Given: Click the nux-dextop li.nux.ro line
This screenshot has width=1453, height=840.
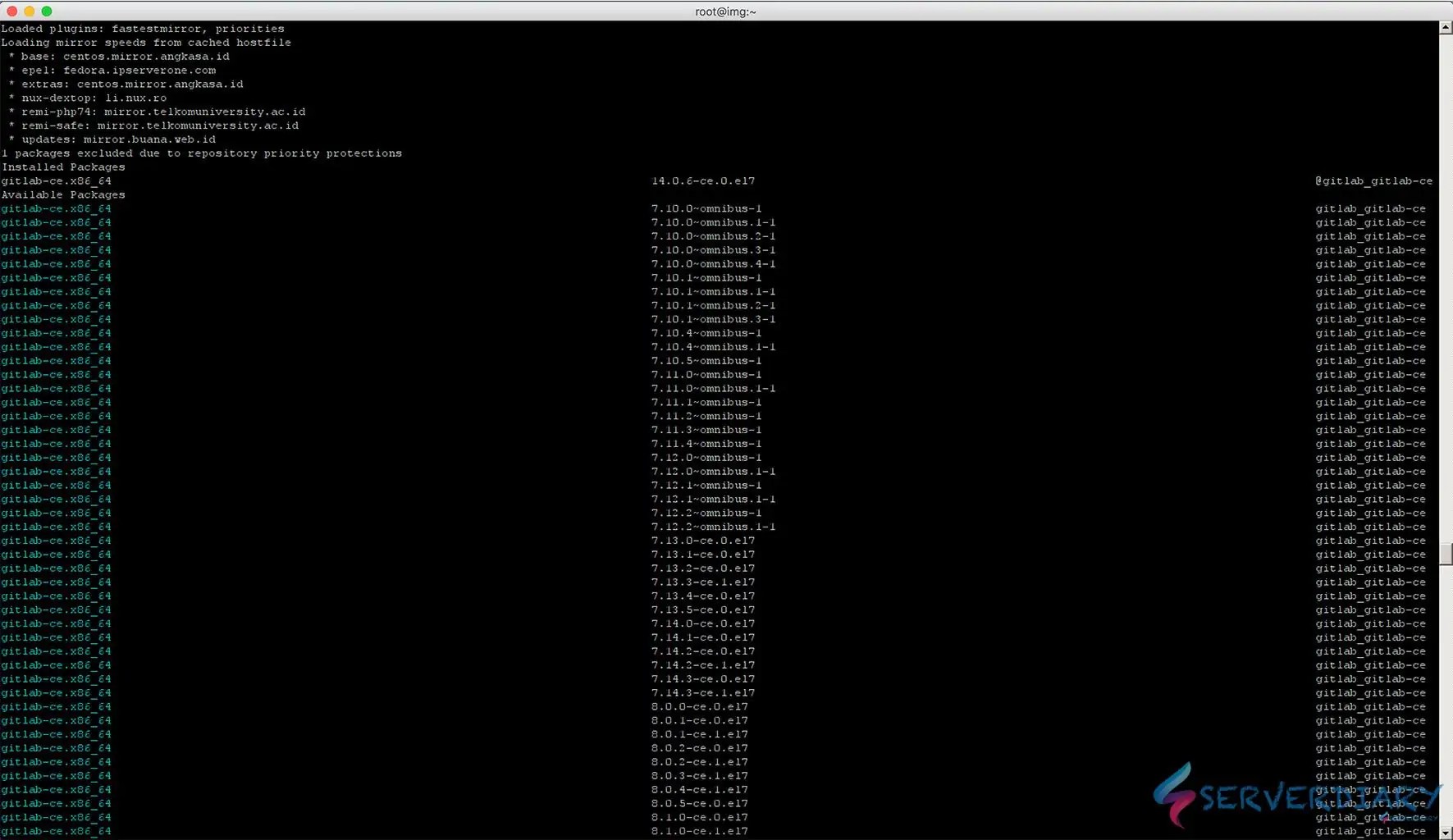Looking at the screenshot, I should pos(88,98).
